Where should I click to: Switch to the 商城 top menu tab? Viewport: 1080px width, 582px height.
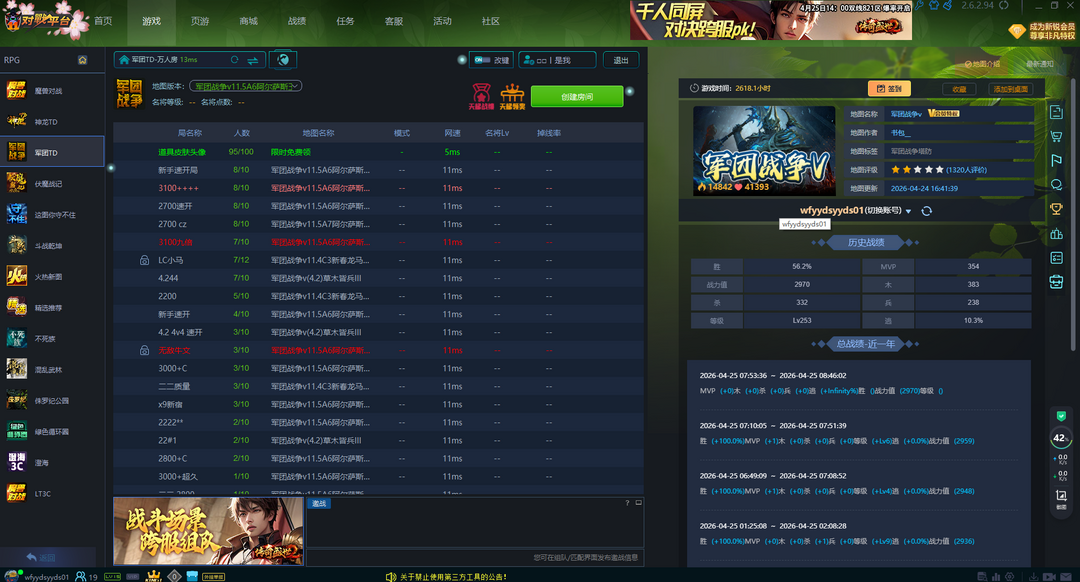click(x=248, y=21)
